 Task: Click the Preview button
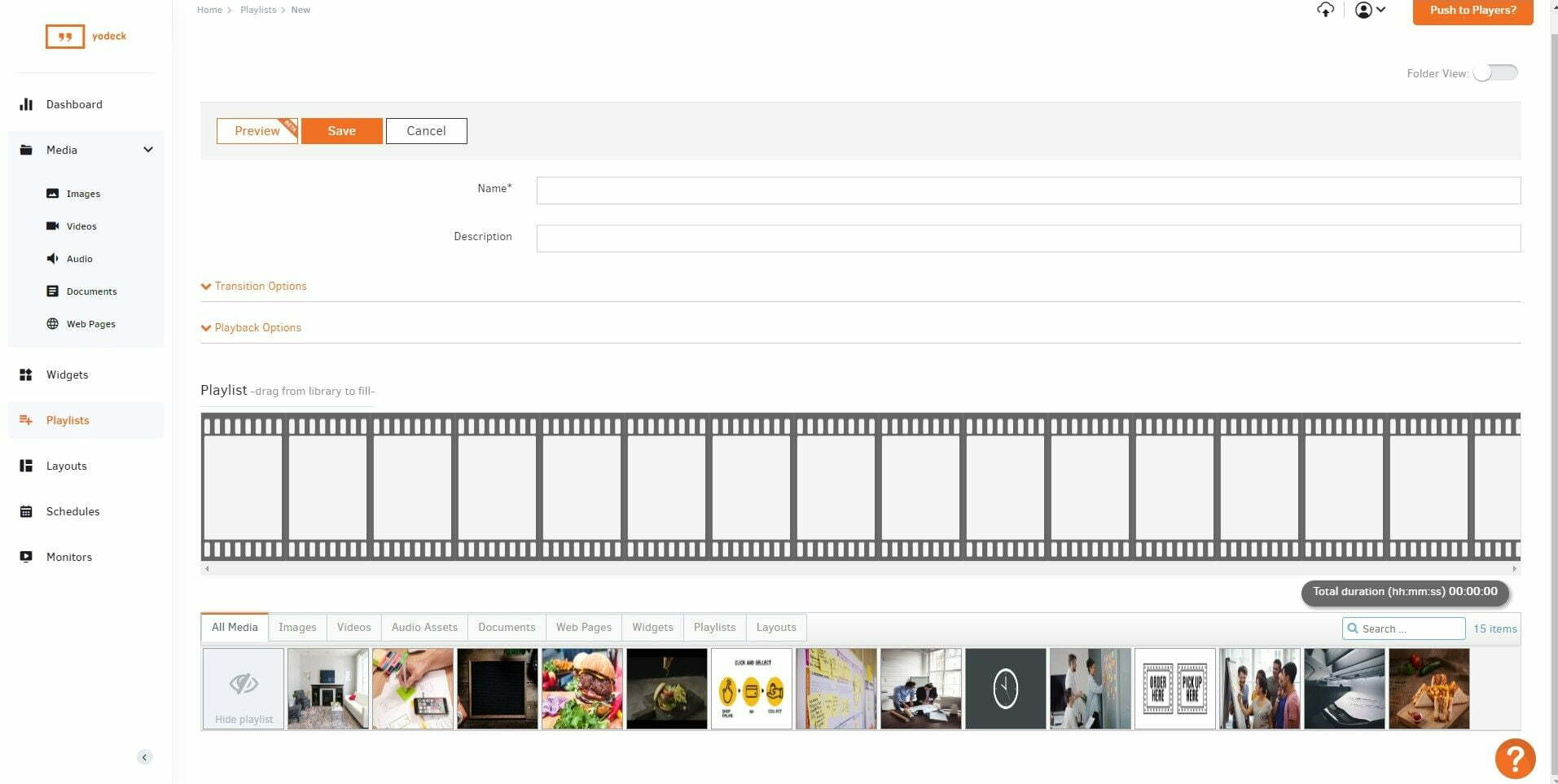coord(257,131)
